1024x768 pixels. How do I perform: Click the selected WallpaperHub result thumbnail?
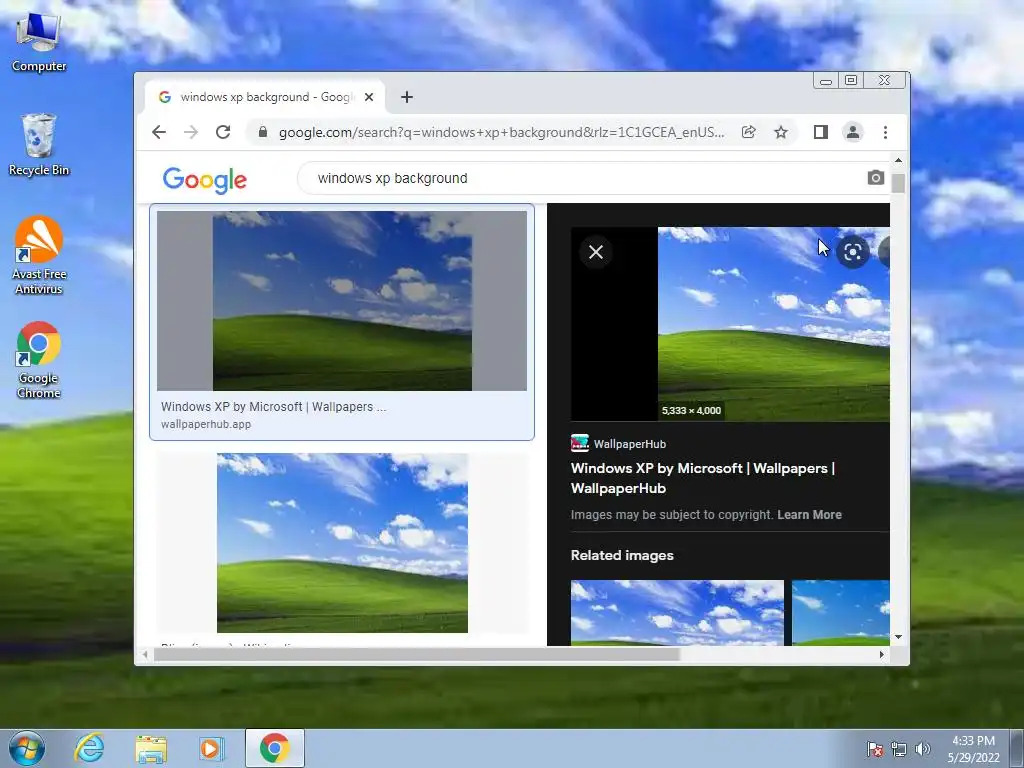point(342,300)
